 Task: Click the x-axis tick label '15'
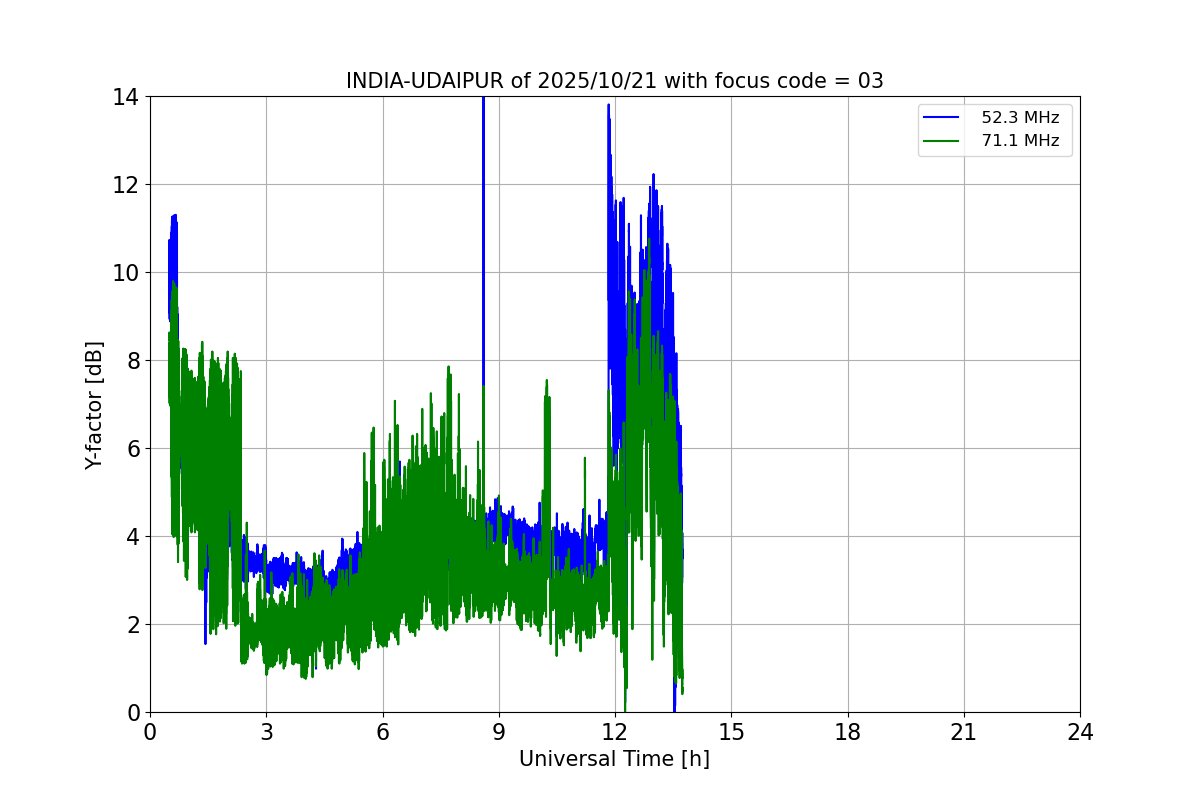(731, 732)
